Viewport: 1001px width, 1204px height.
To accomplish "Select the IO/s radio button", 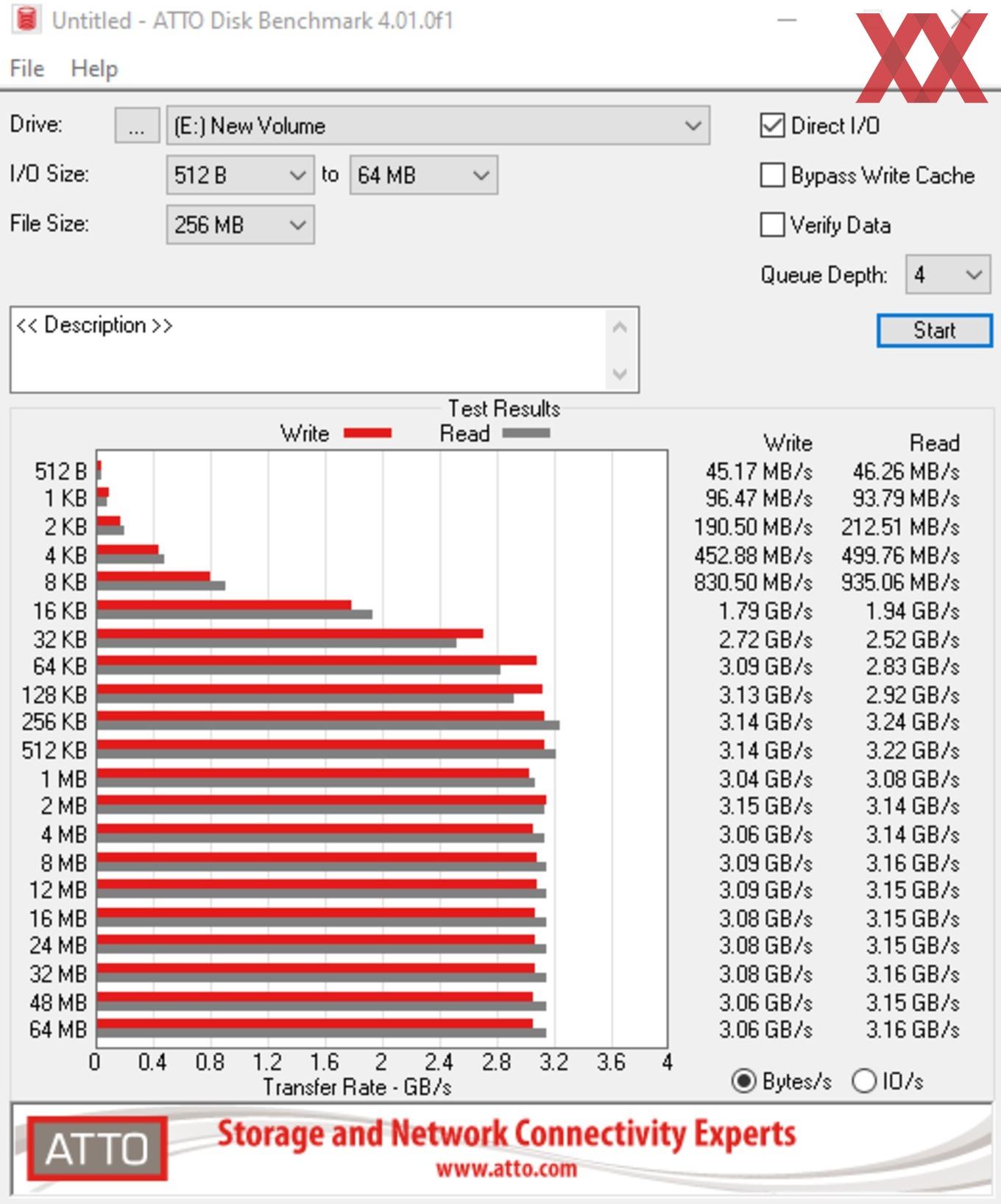I will tap(864, 1081).
